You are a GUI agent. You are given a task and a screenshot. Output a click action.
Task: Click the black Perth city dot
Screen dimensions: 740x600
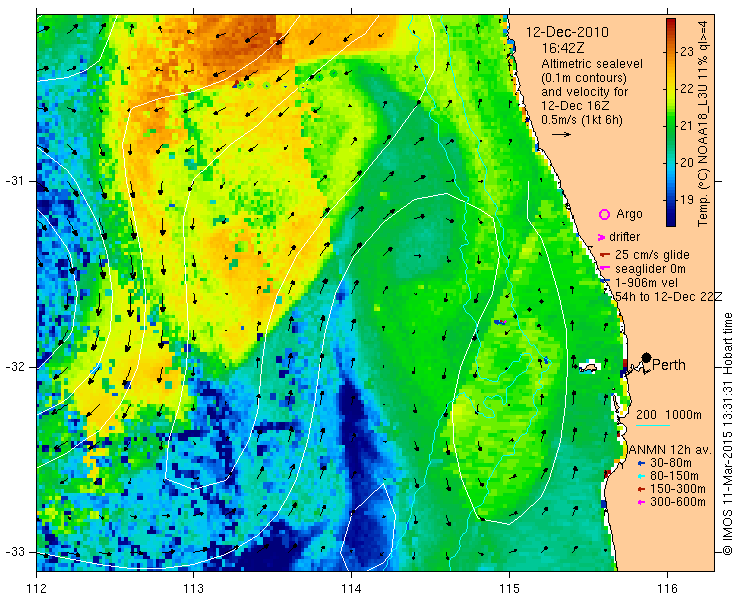tap(647, 358)
